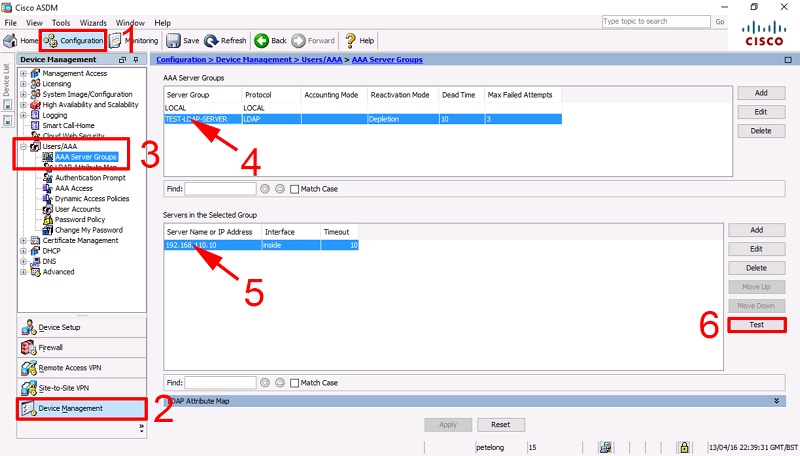Select server 192.168.110.10 row
Image resolution: width=800 pixels, height=456 pixels.
[261, 245]
